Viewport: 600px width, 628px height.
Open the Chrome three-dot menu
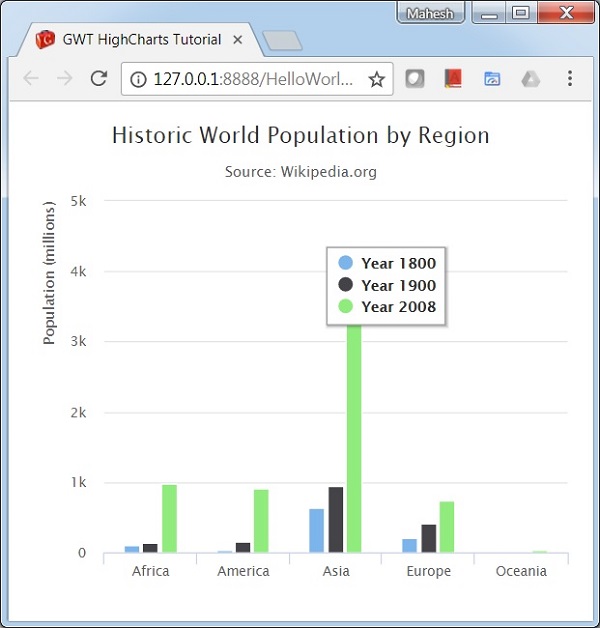tap(569, 79)
